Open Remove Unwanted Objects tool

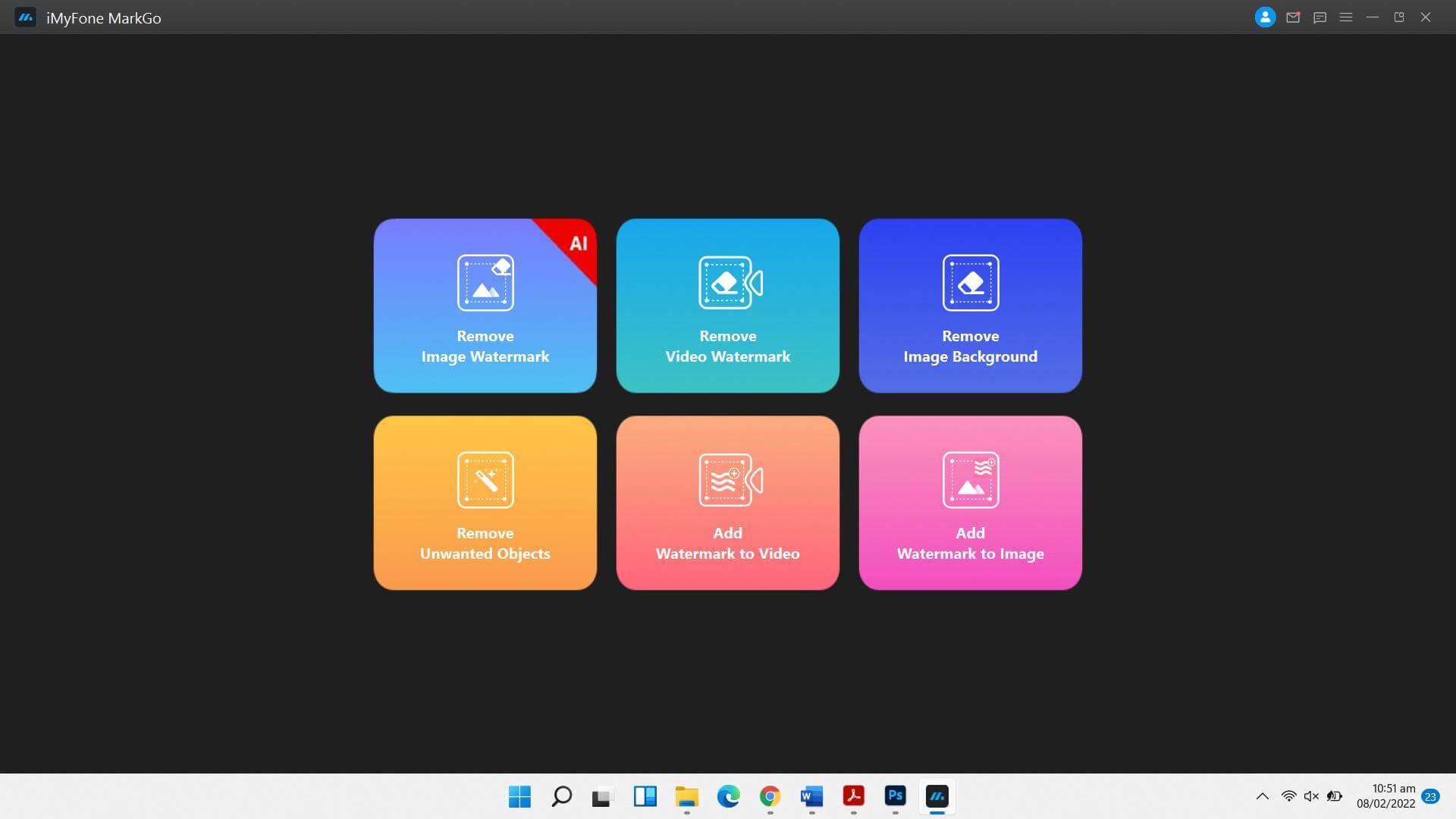click(485, 502)
